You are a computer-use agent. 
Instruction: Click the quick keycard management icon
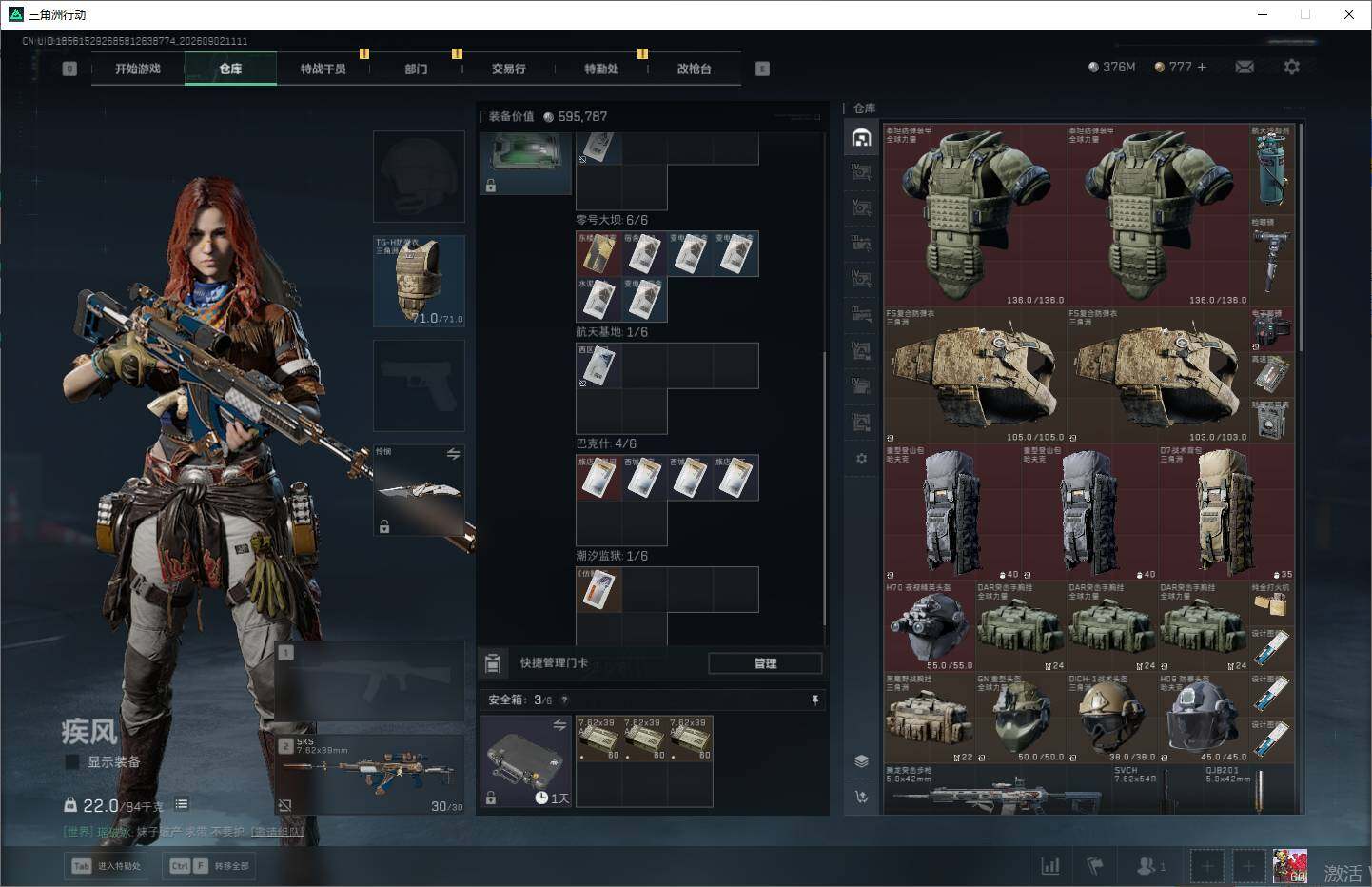tap(493, 662)
